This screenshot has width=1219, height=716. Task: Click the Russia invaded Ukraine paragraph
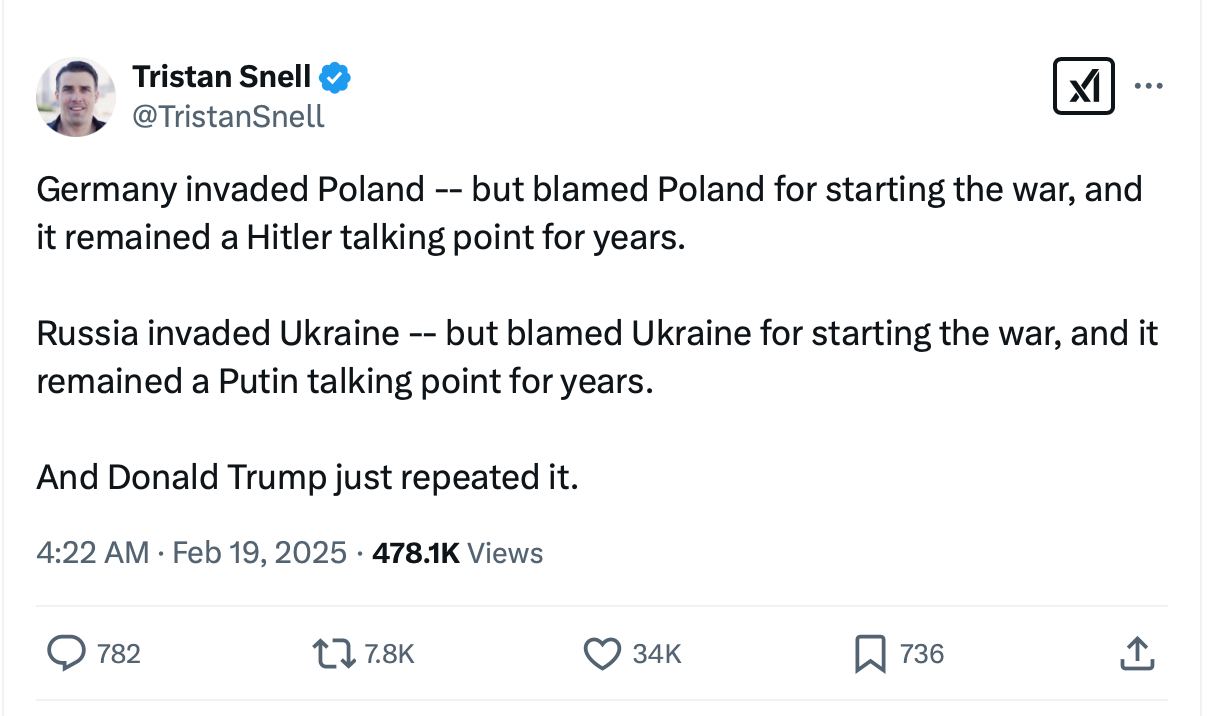coord(597,357)
